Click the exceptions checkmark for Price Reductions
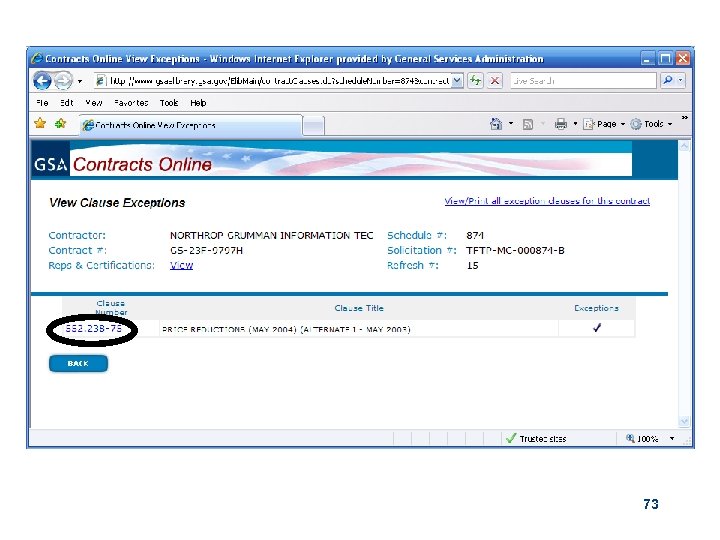720x540 pixels. pyautogui.click(x=596, y=328)
